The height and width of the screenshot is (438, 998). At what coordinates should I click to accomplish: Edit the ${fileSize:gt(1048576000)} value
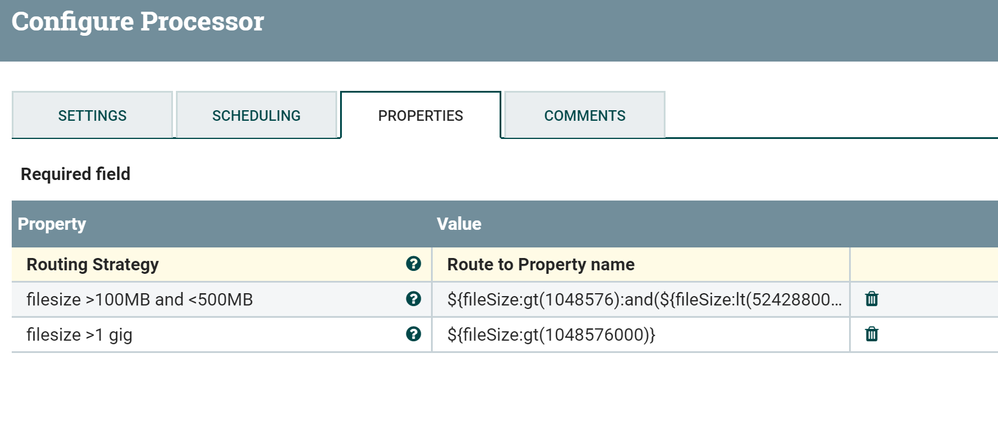pos(551,335)
